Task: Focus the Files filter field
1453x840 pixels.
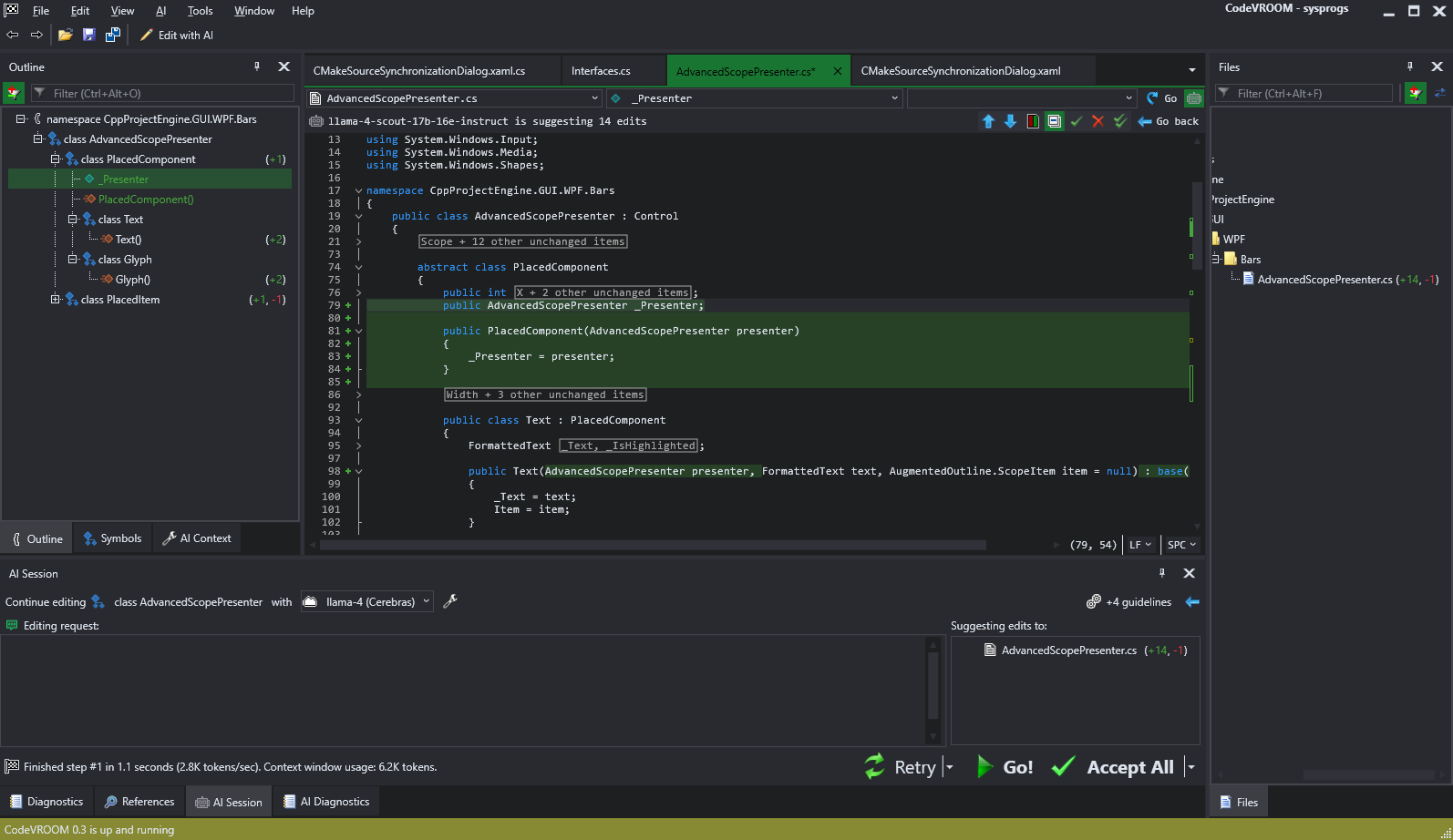Action: pyautogui.click(x=1304, y=93)
